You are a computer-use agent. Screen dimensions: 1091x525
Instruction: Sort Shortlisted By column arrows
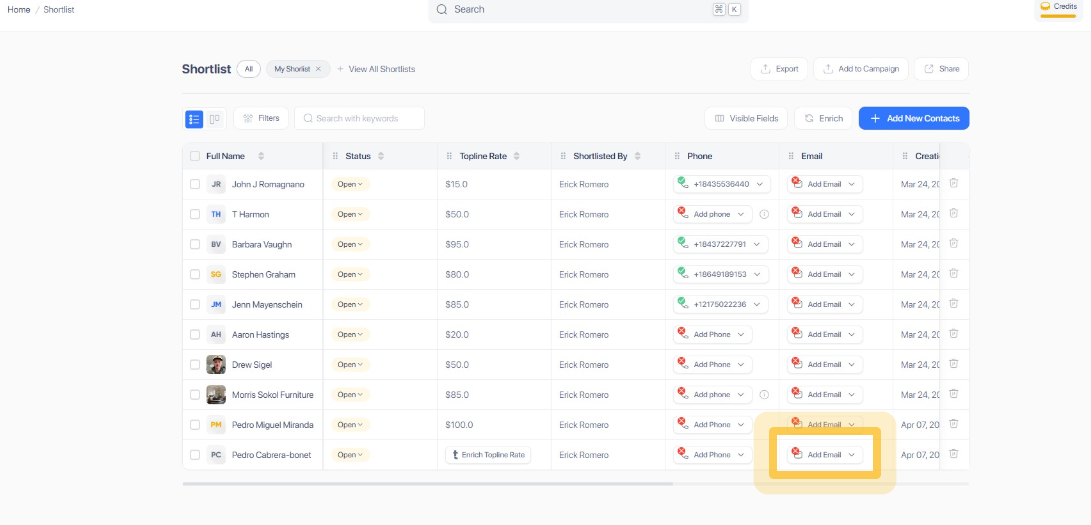click(637, 156)
